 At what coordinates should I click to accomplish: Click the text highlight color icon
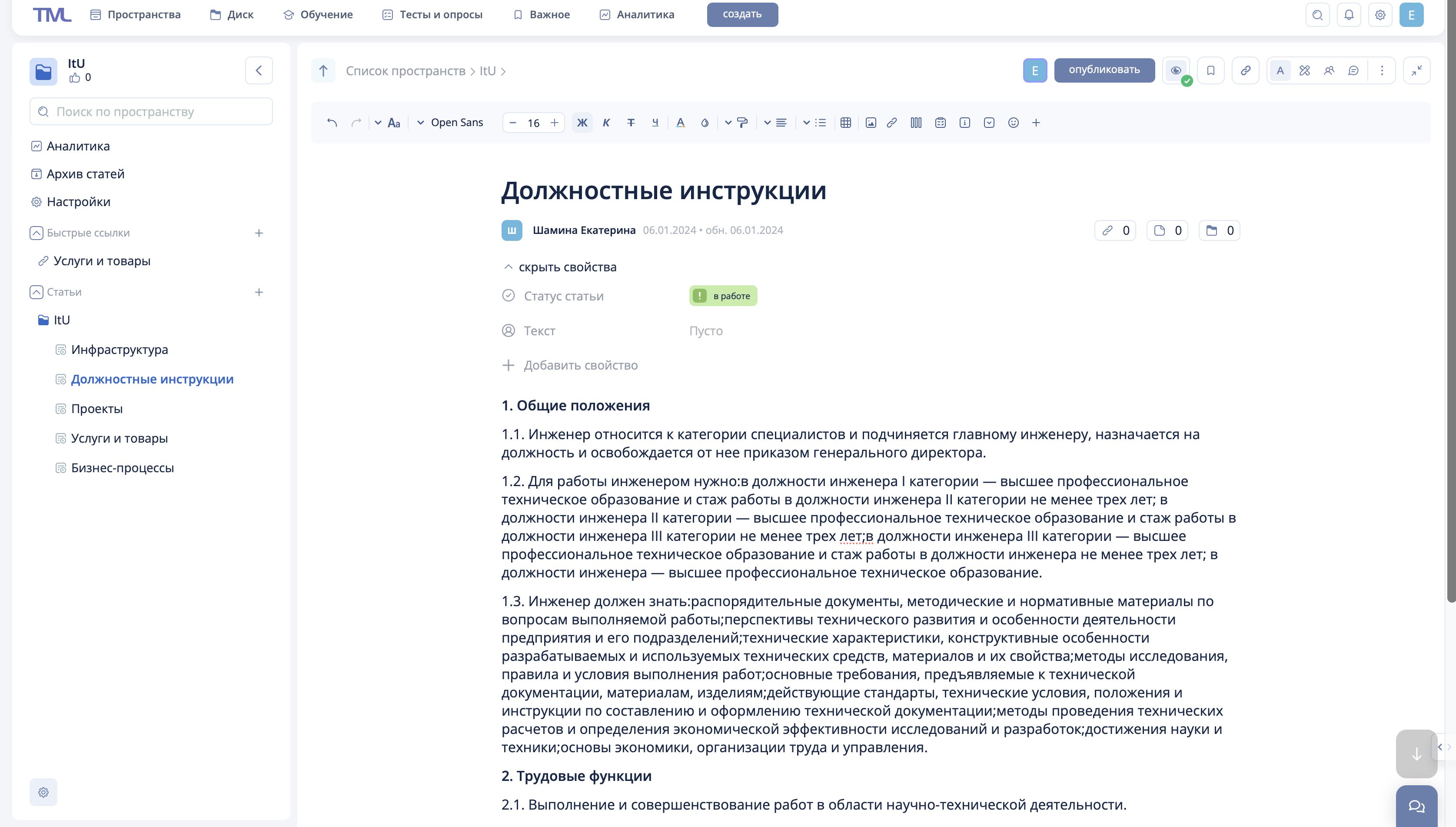click(x=705, y=122)
